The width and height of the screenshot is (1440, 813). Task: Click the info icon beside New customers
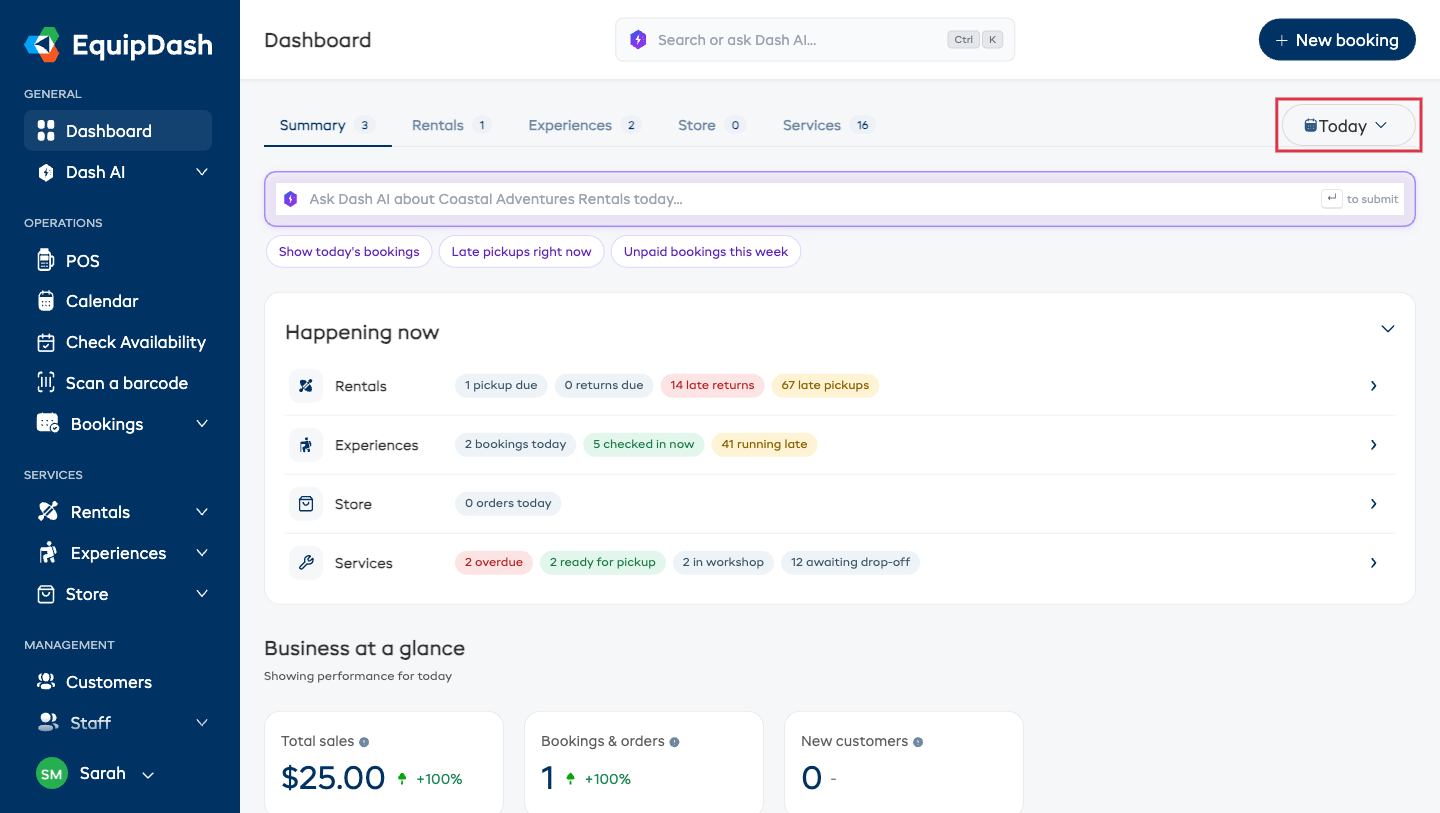click(x=918, y=742)
